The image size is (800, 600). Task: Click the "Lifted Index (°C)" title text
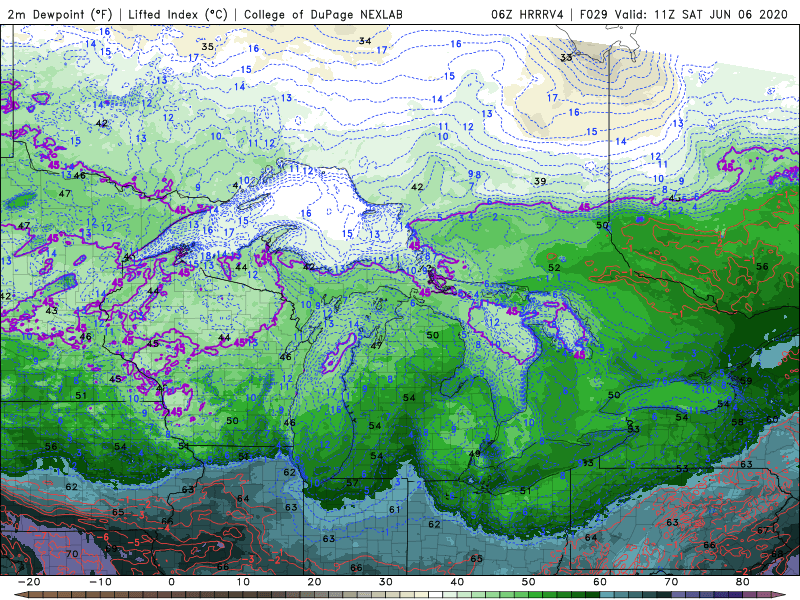(178, 14)
